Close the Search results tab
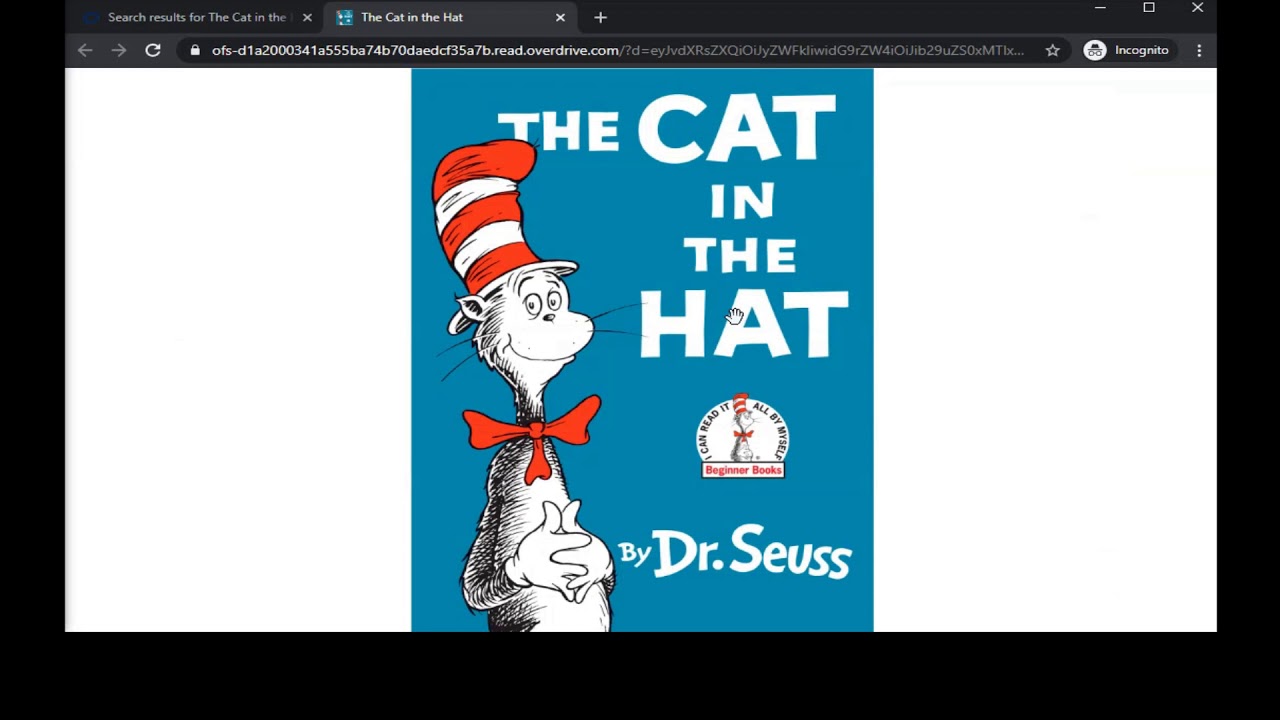The width and height of the screenshot is (1280, 720). 307,17
